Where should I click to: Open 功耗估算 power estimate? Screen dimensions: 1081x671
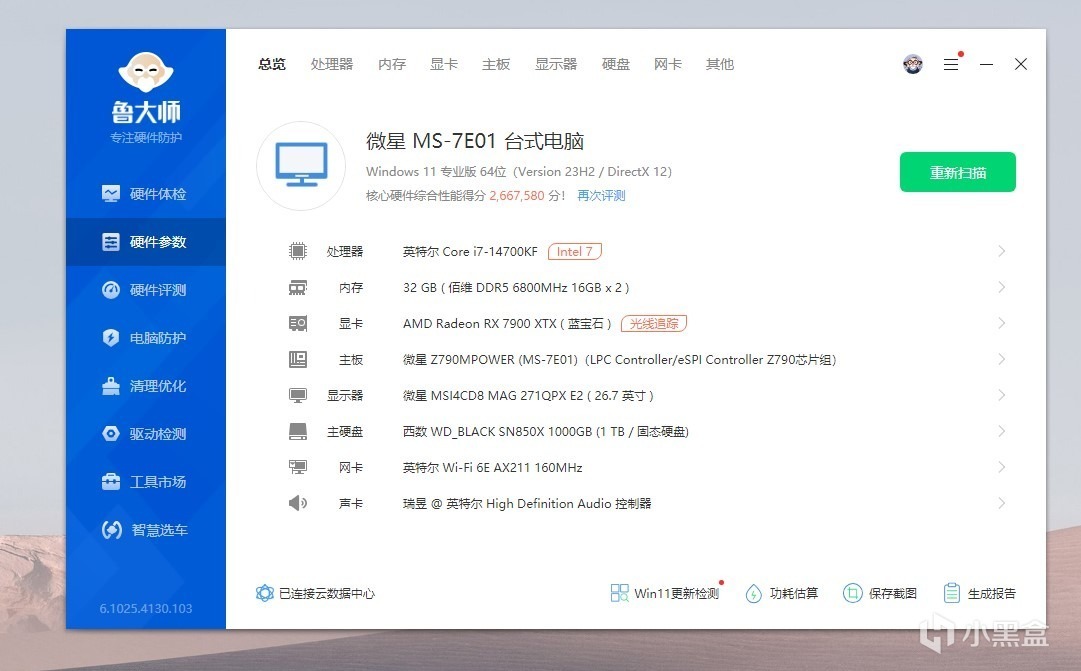pyautogui.click(x=782, y=593)
